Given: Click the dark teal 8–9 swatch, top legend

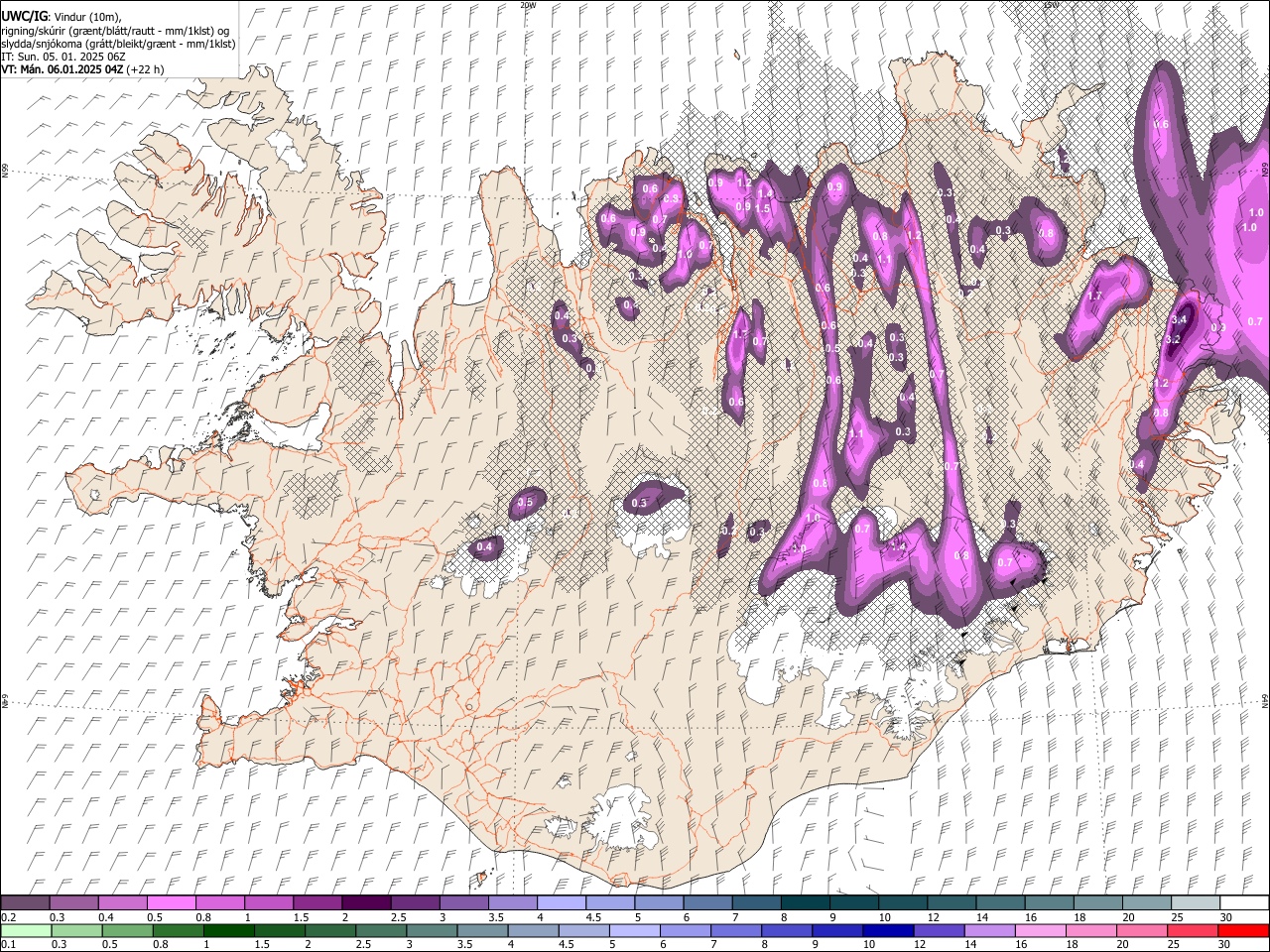Looking at the screenshot, I should (806, 903).
